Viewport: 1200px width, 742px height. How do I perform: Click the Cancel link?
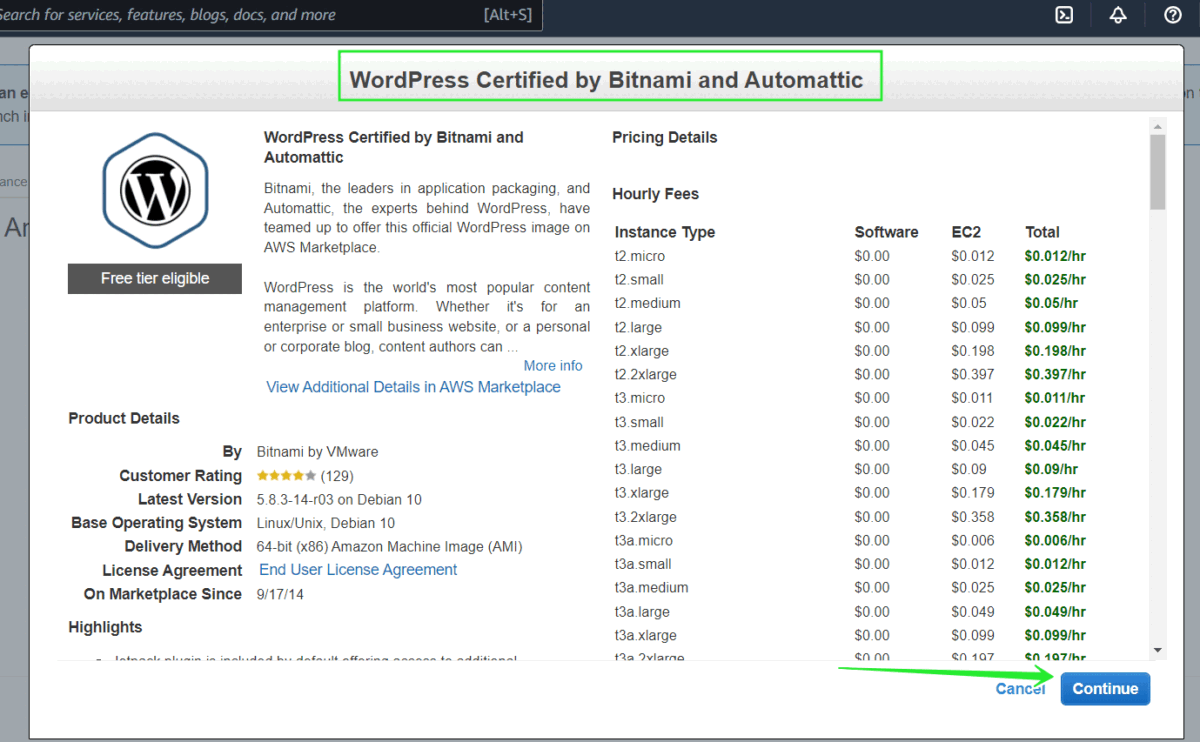[x=1020, y=689]
